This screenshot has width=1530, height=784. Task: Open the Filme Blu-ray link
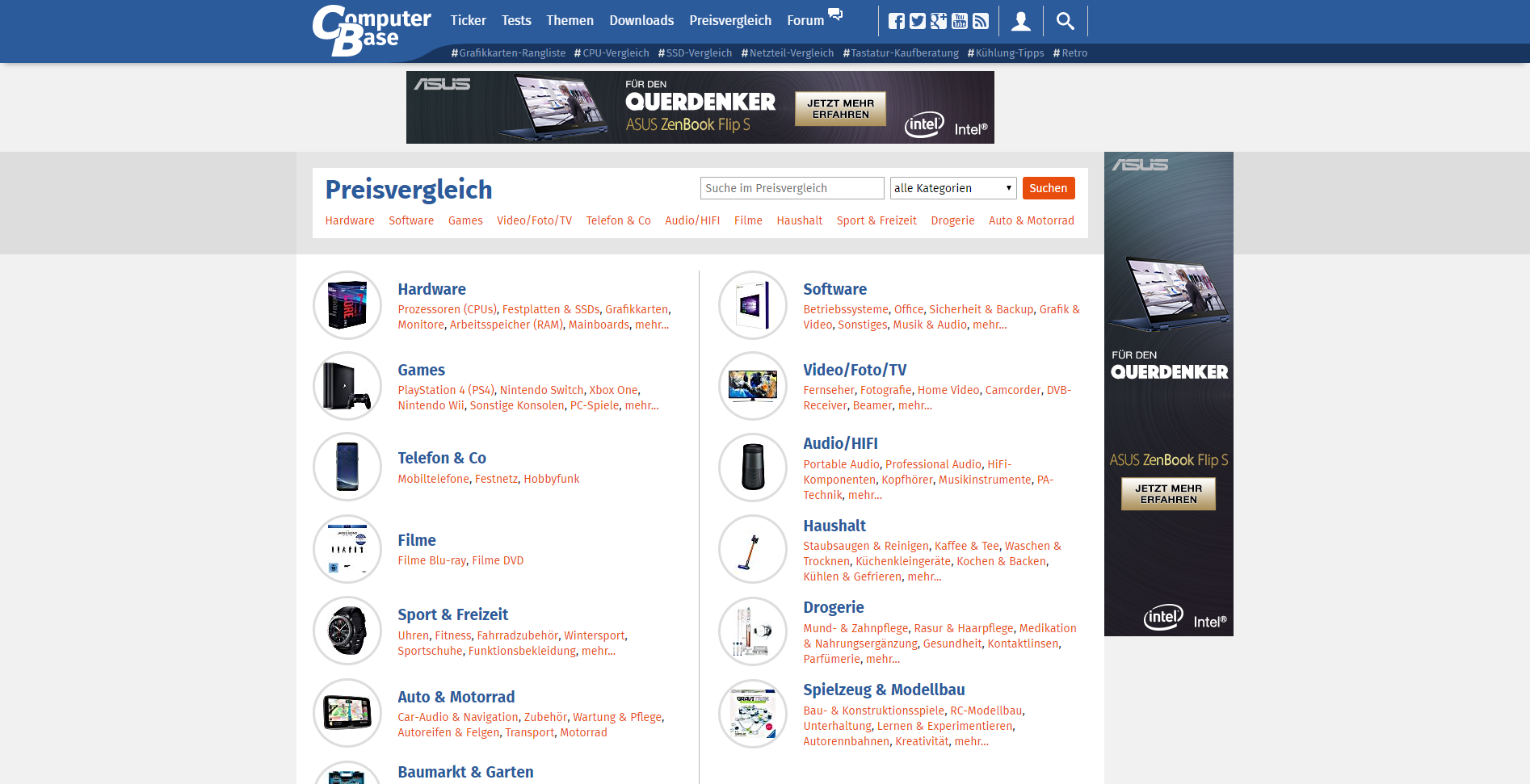point(431,560)
